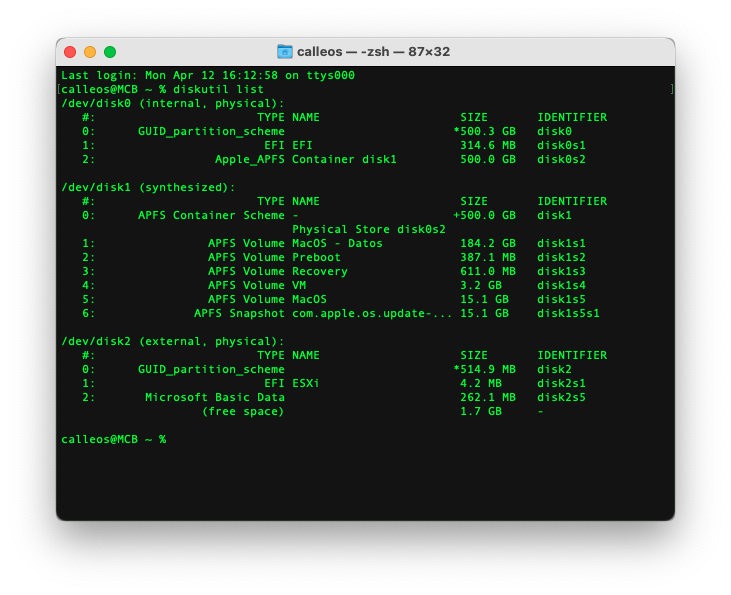Click the '611.0 MB' size value
This screenshot has height=595, width=731.
(x=488, y=271)
